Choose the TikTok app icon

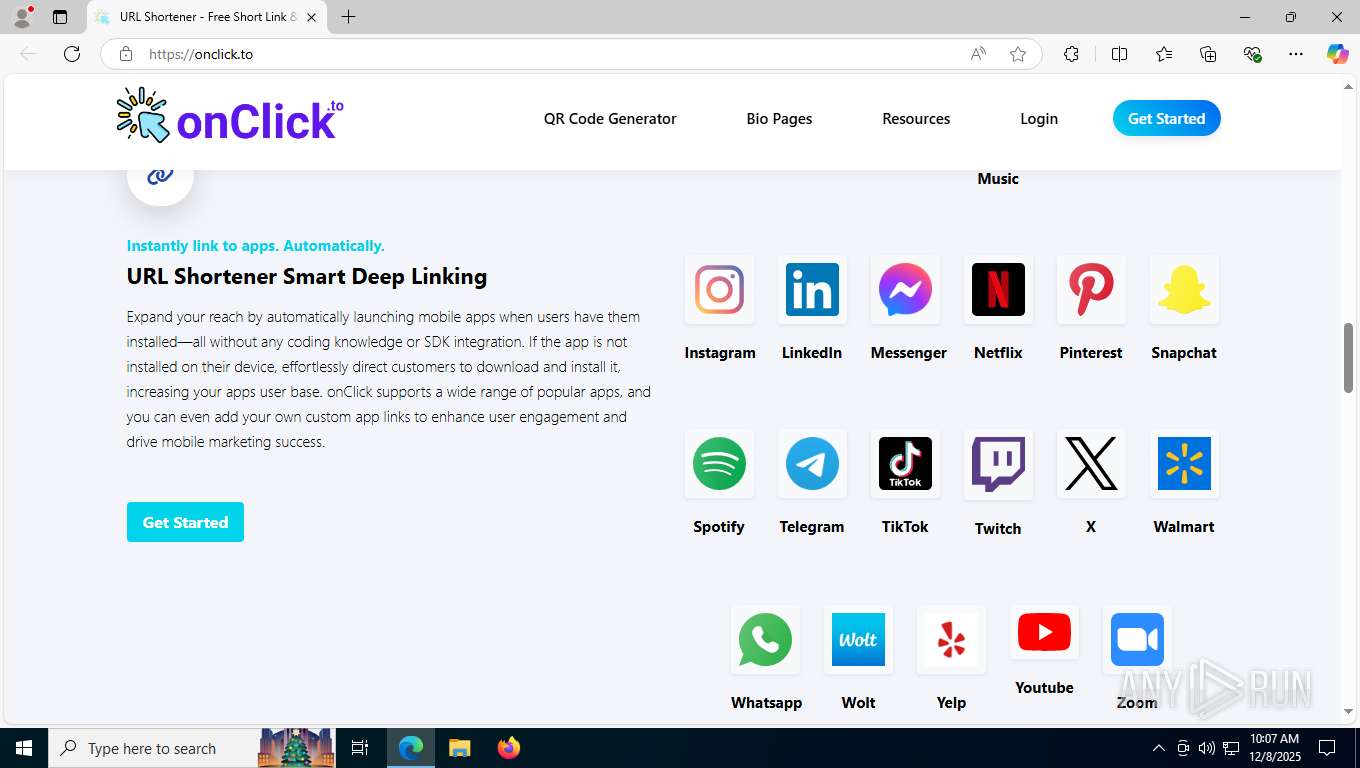pos(905,464)
